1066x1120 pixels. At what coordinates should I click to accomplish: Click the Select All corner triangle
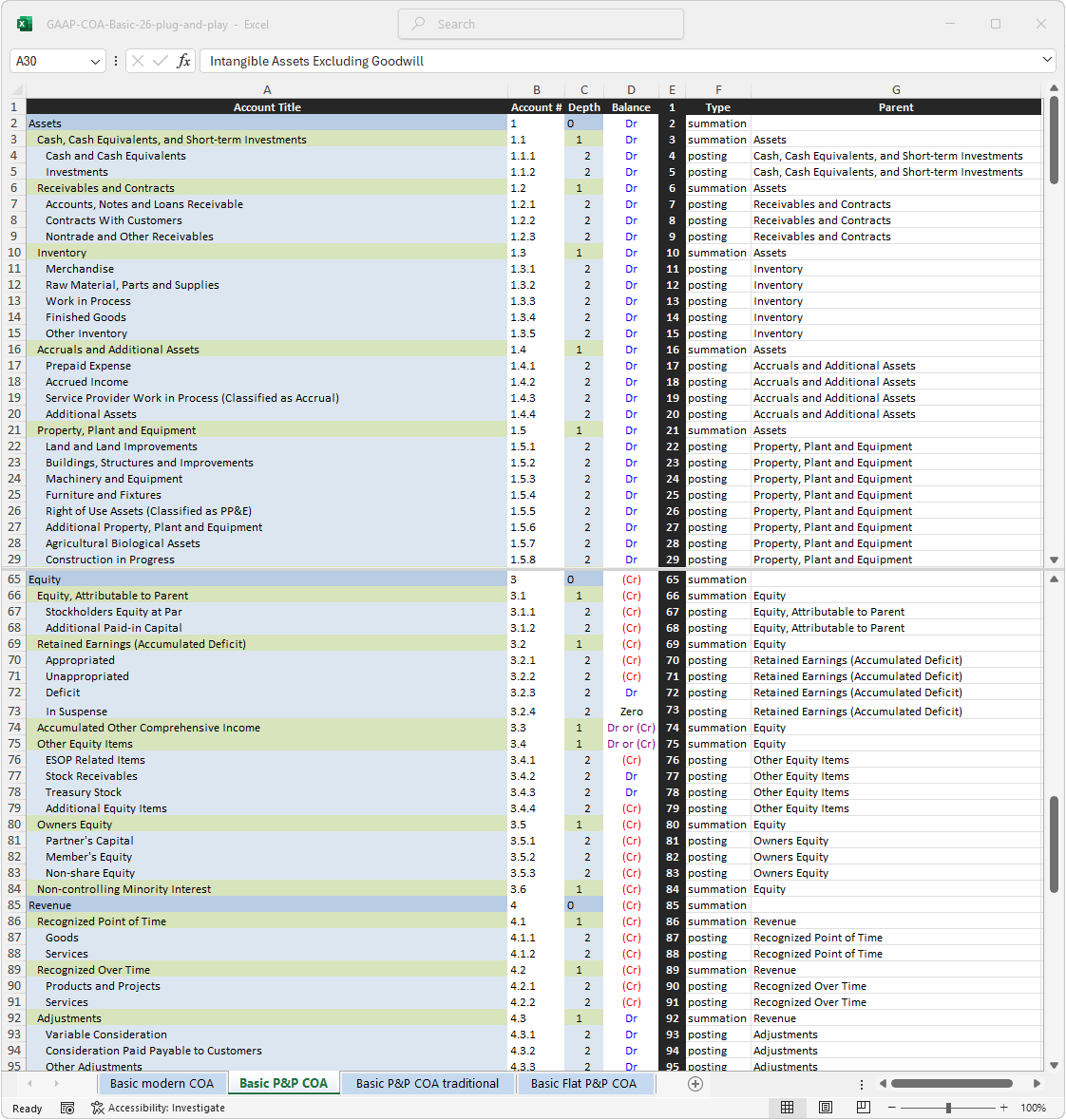(x=18, y=90)
